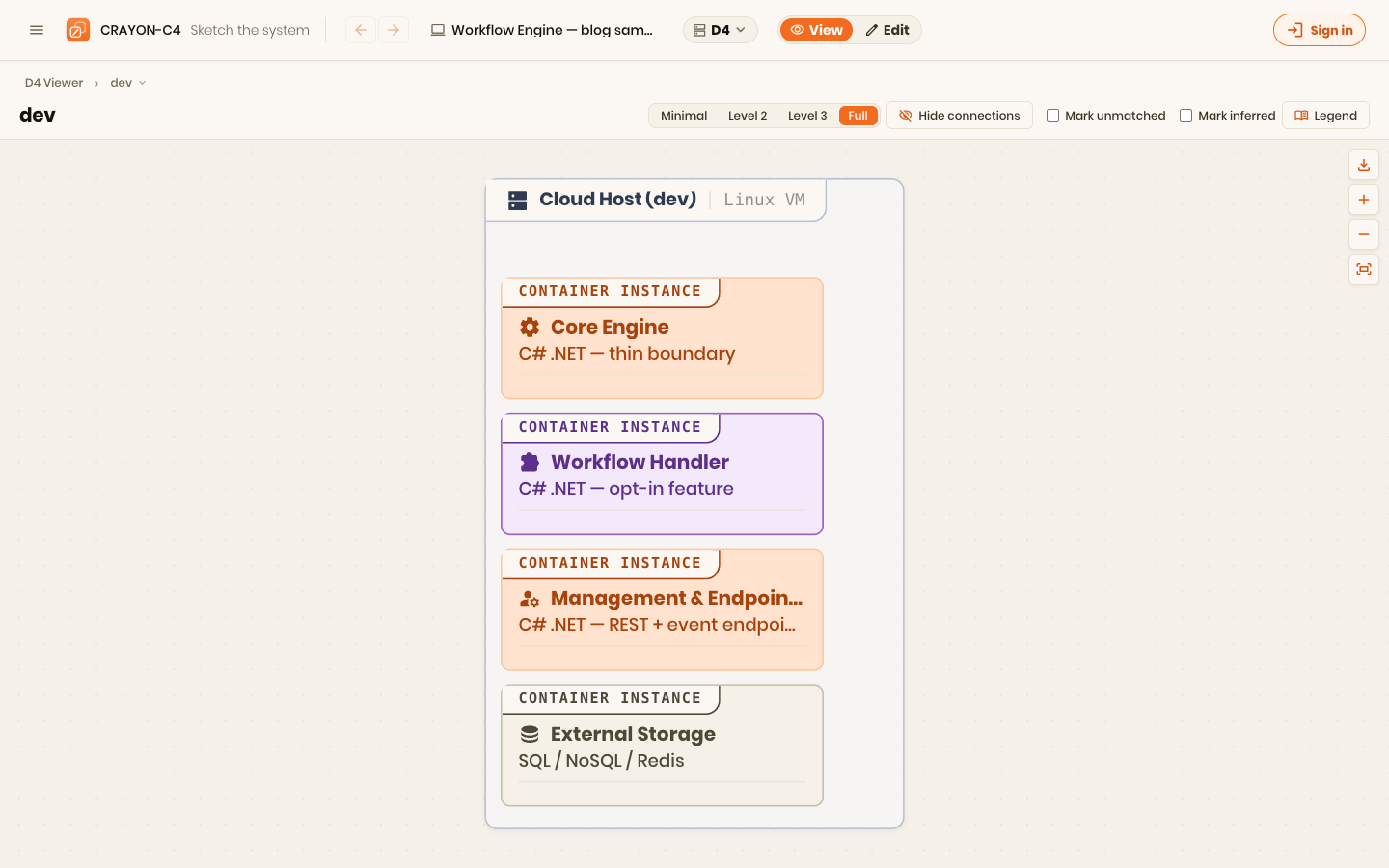This screenshot has width=1389, height=868.
Task: Click the CONTAINER INSTANCE tag above External Storage
Action: pos(610,698)
